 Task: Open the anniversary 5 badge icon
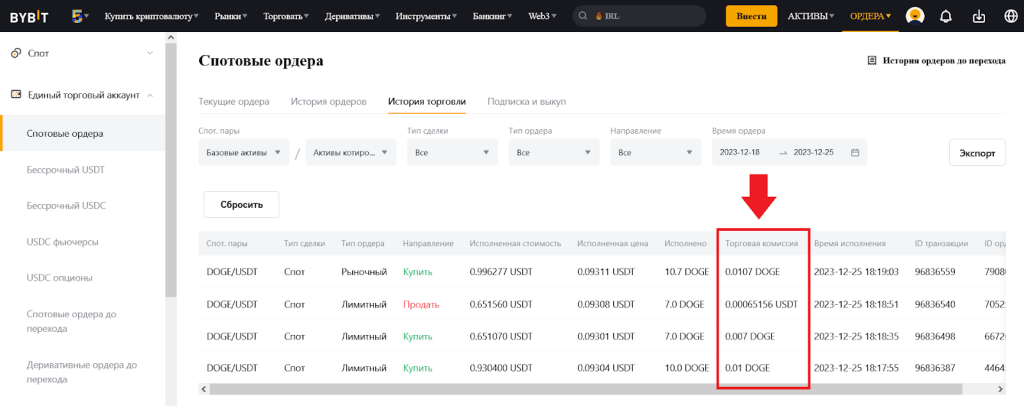(x=78, y=16)
